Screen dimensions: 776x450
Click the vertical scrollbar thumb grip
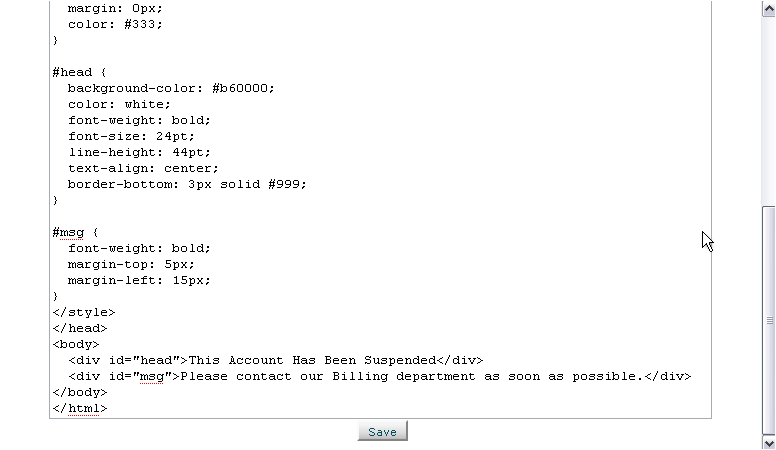(769, 320)
